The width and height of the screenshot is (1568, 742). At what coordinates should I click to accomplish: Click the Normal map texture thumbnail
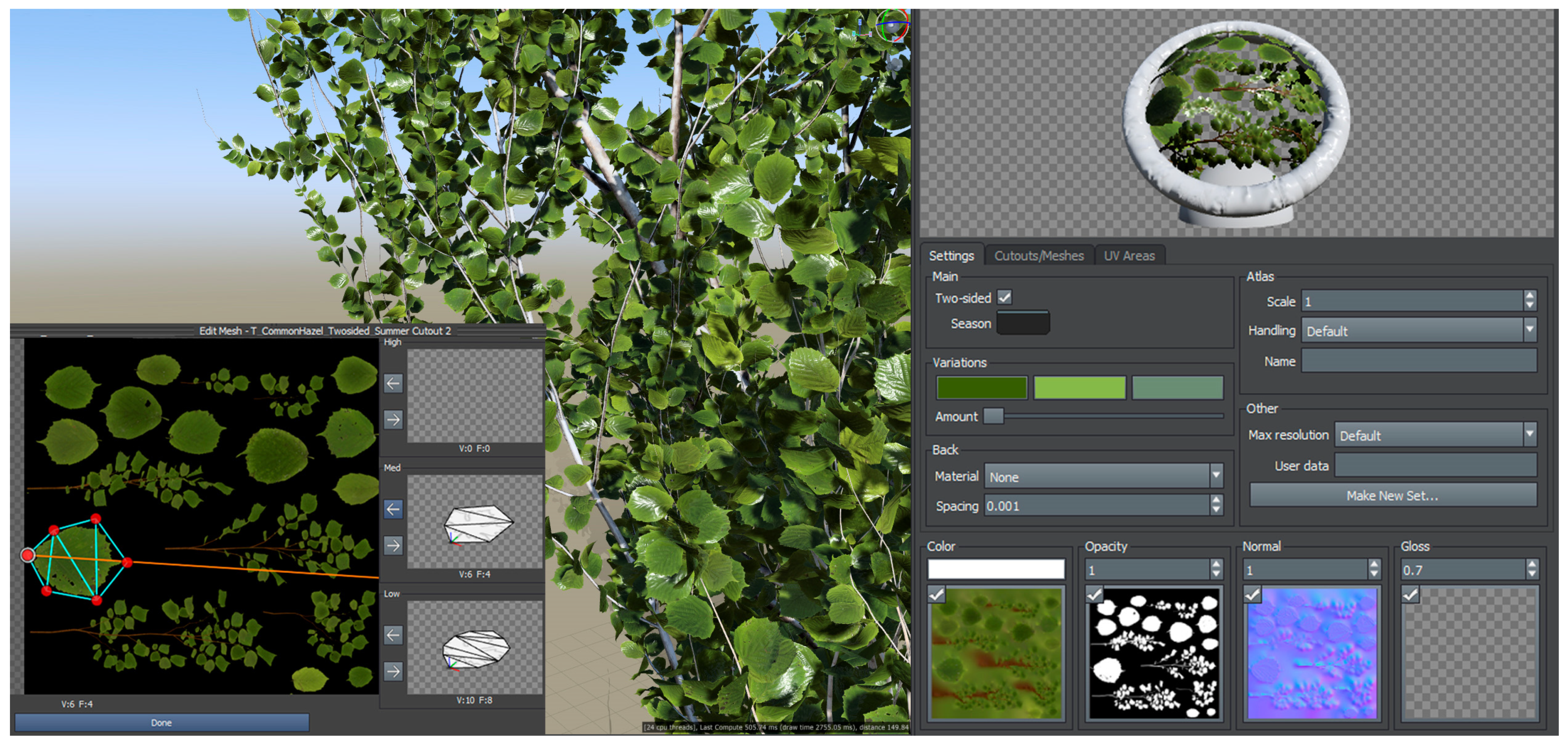tap(1312, 653)
